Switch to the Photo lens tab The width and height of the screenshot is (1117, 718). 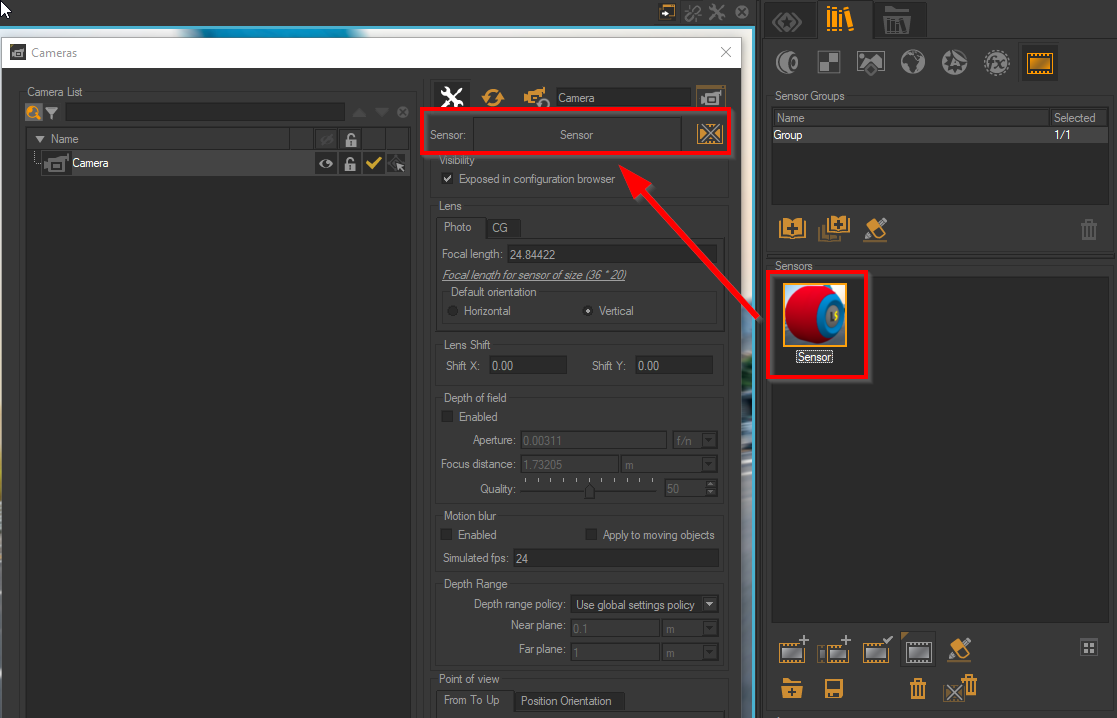point(457,227)
